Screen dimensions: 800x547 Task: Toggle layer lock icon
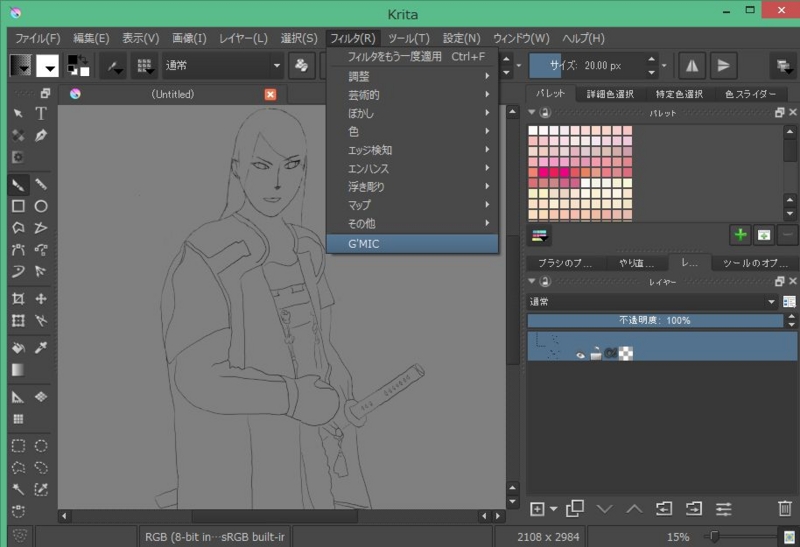point(595,353)
